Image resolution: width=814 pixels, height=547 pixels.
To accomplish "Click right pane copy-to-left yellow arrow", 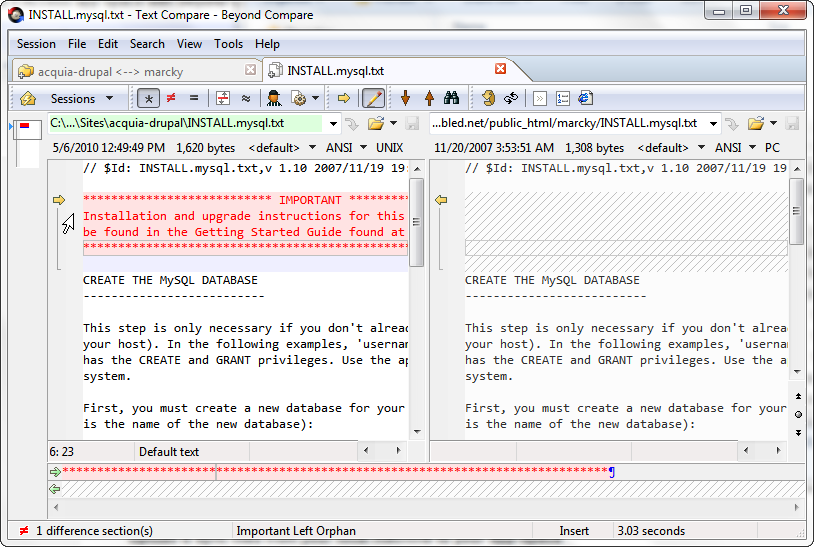I will coord(441,200).
